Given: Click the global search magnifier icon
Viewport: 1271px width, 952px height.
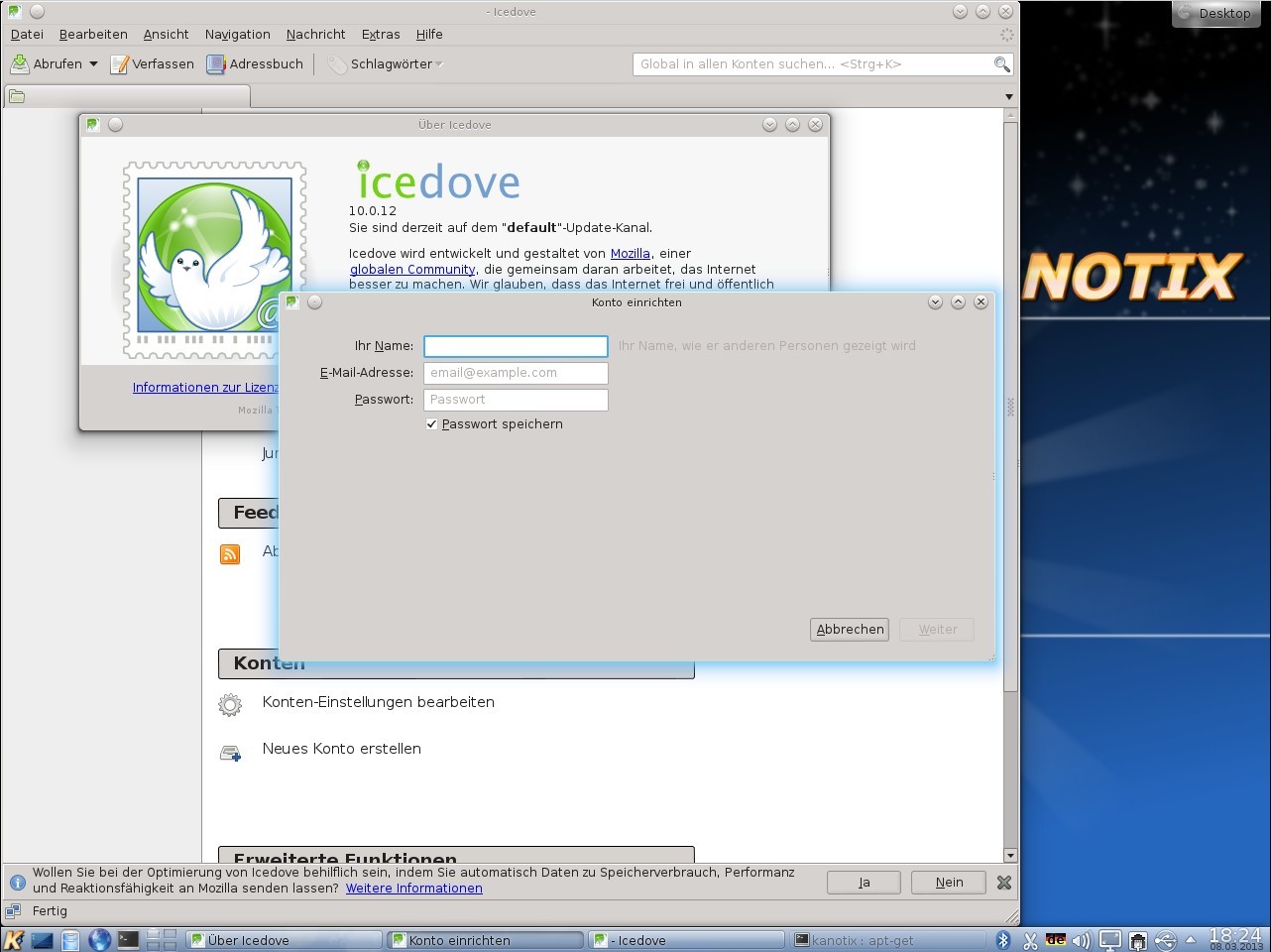Looking at the screenshot, I should click(1001, 64).
